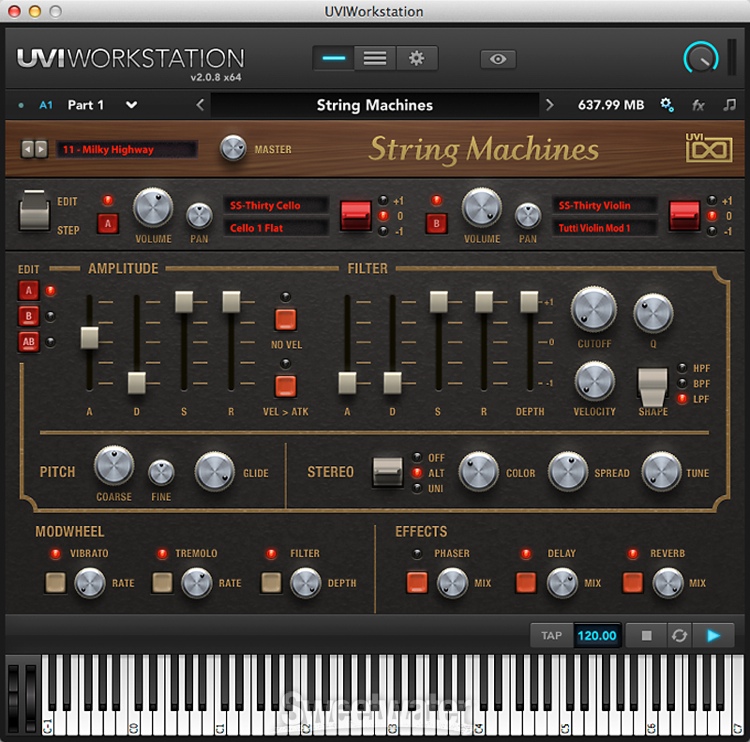Screen dimensions: 750x742
Task: Open the SS-Thirty Cello instrument selector
Action: click(276, 205)
